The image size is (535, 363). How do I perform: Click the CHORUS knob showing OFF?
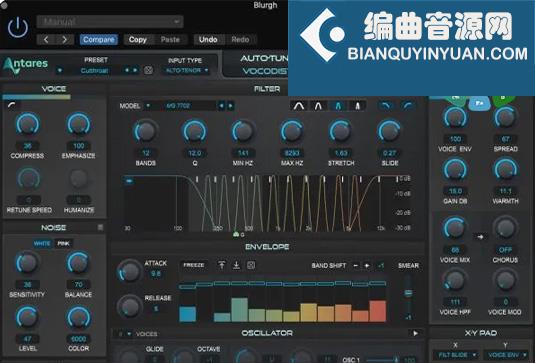pos(505,228)
